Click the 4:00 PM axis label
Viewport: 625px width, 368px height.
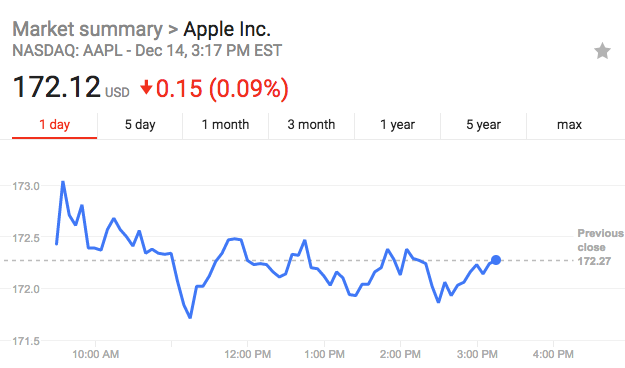click(x=553, y=354)
